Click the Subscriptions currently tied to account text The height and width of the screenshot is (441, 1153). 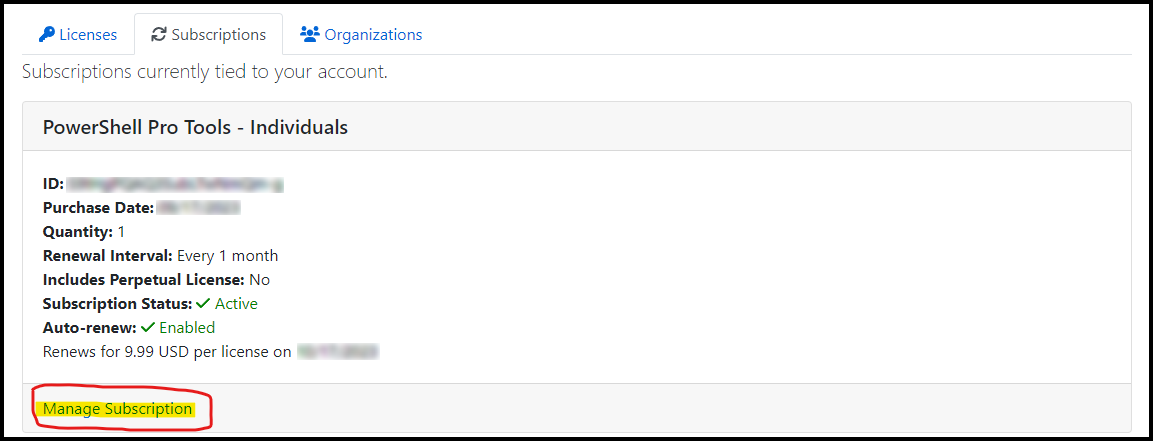pos(204,72)
